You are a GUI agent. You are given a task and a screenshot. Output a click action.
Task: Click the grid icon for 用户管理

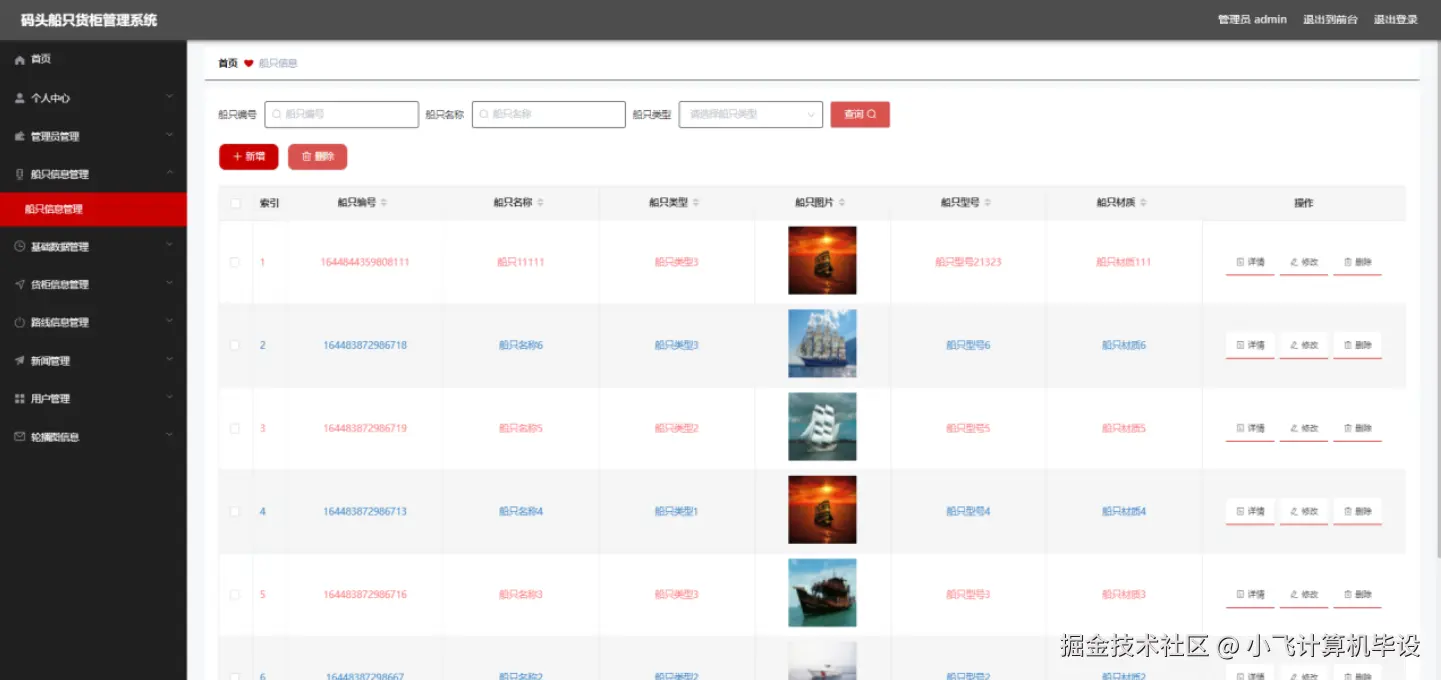pos(20,399)
